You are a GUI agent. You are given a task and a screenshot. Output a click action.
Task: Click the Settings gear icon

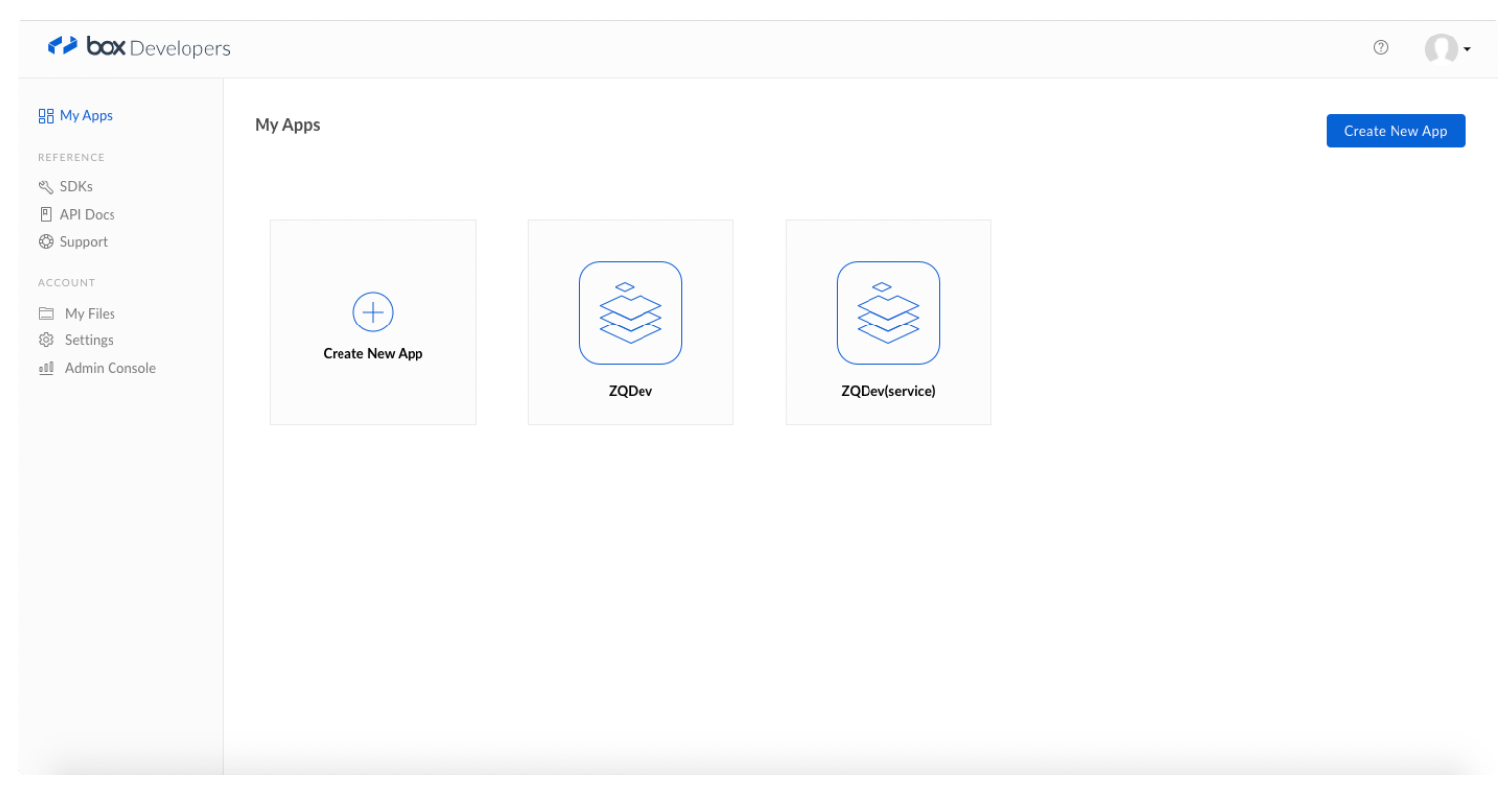point(46,340)
